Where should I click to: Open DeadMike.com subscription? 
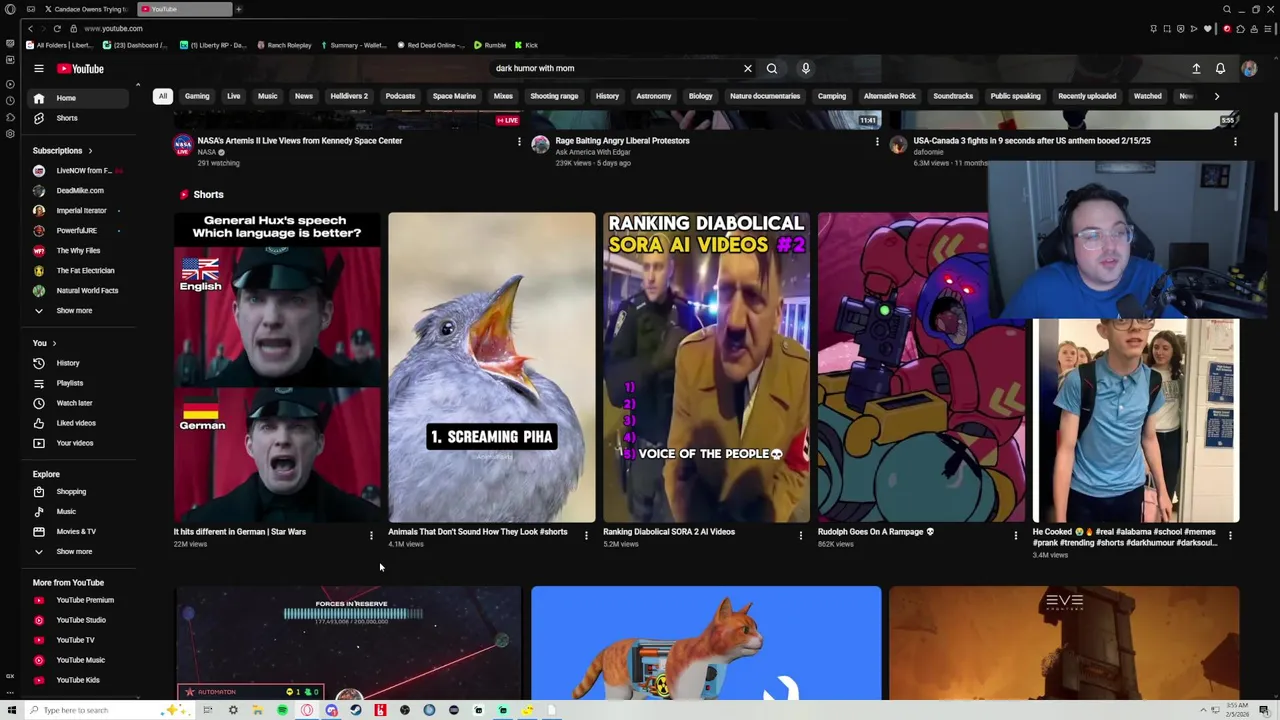[78, 190]
